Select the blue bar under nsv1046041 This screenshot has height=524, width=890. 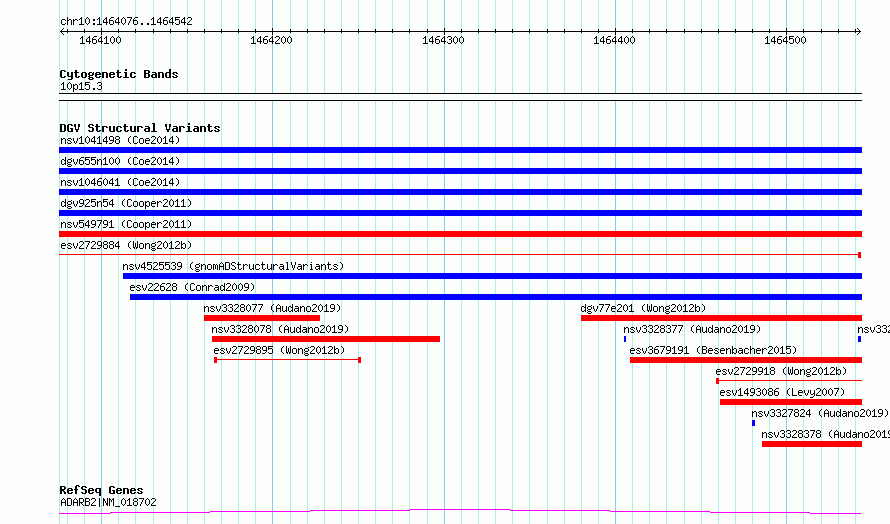(460, 192)
